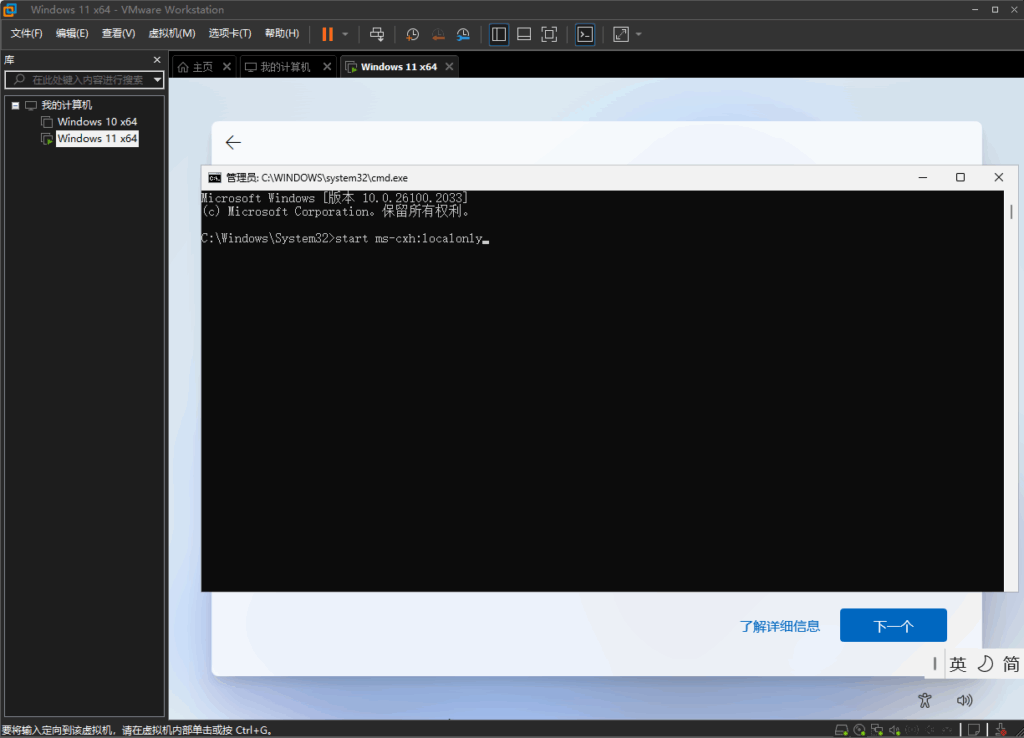The image size is (1024, 738).
Task: Maximize the cmd.exe window
Action: [960, 177]
